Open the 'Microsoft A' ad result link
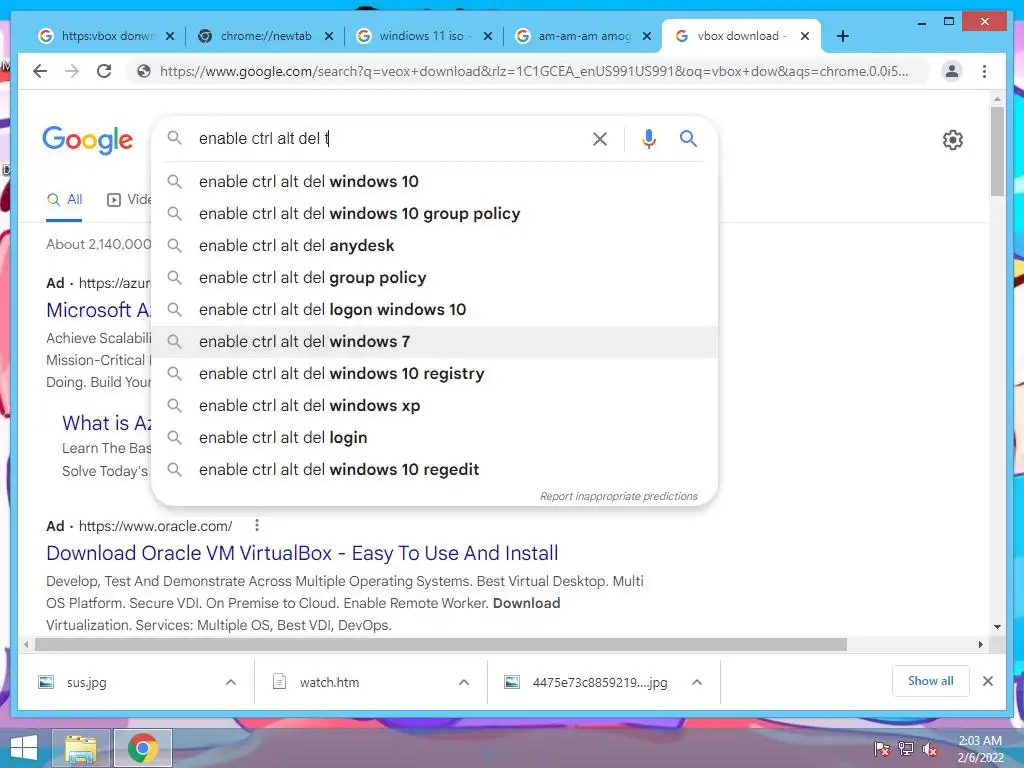1024x768 pixels. [99, 310]
